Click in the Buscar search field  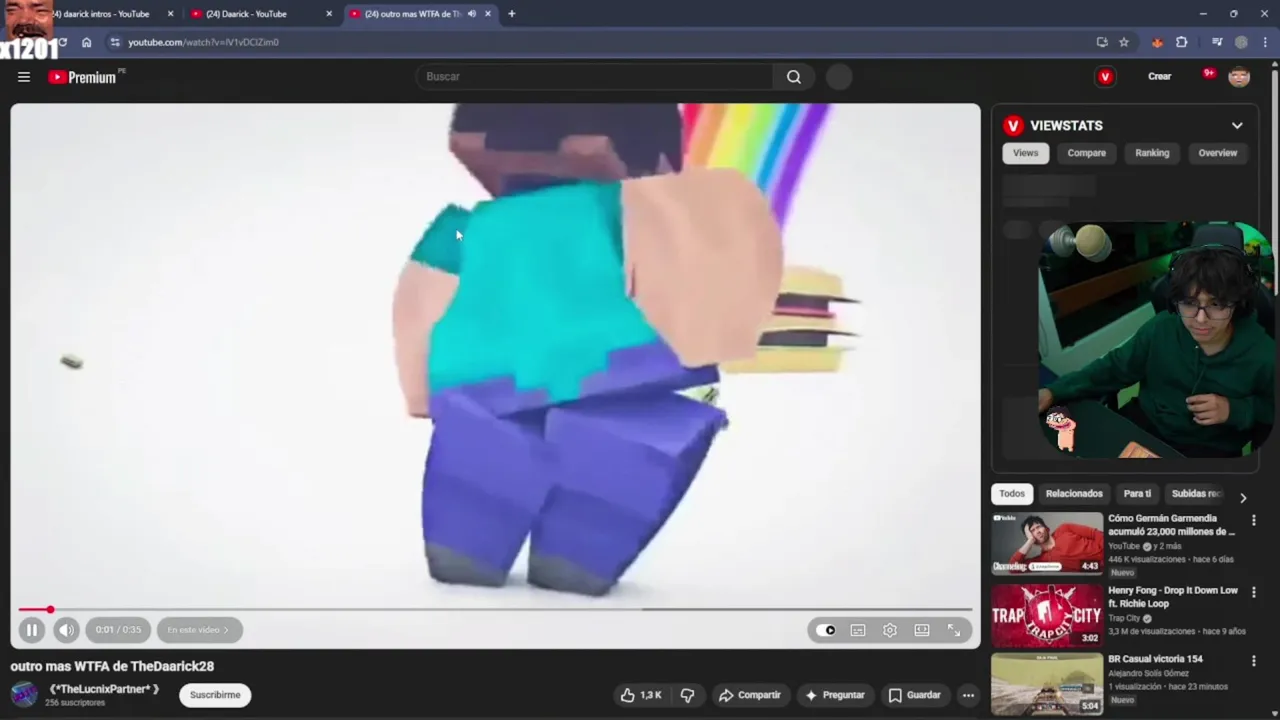[x=594, y=77]
